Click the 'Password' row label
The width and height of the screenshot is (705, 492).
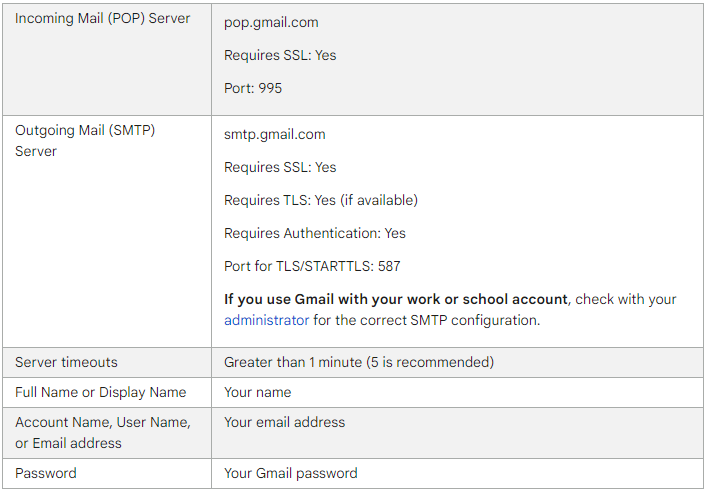point(45,473)
